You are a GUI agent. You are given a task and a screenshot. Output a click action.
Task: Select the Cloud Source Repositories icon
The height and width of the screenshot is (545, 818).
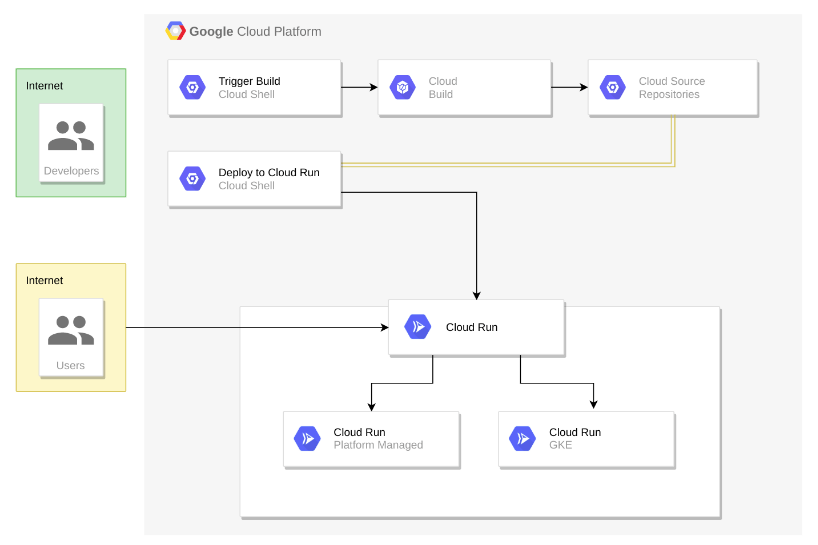pyautogui.click(x=612, y=87)
